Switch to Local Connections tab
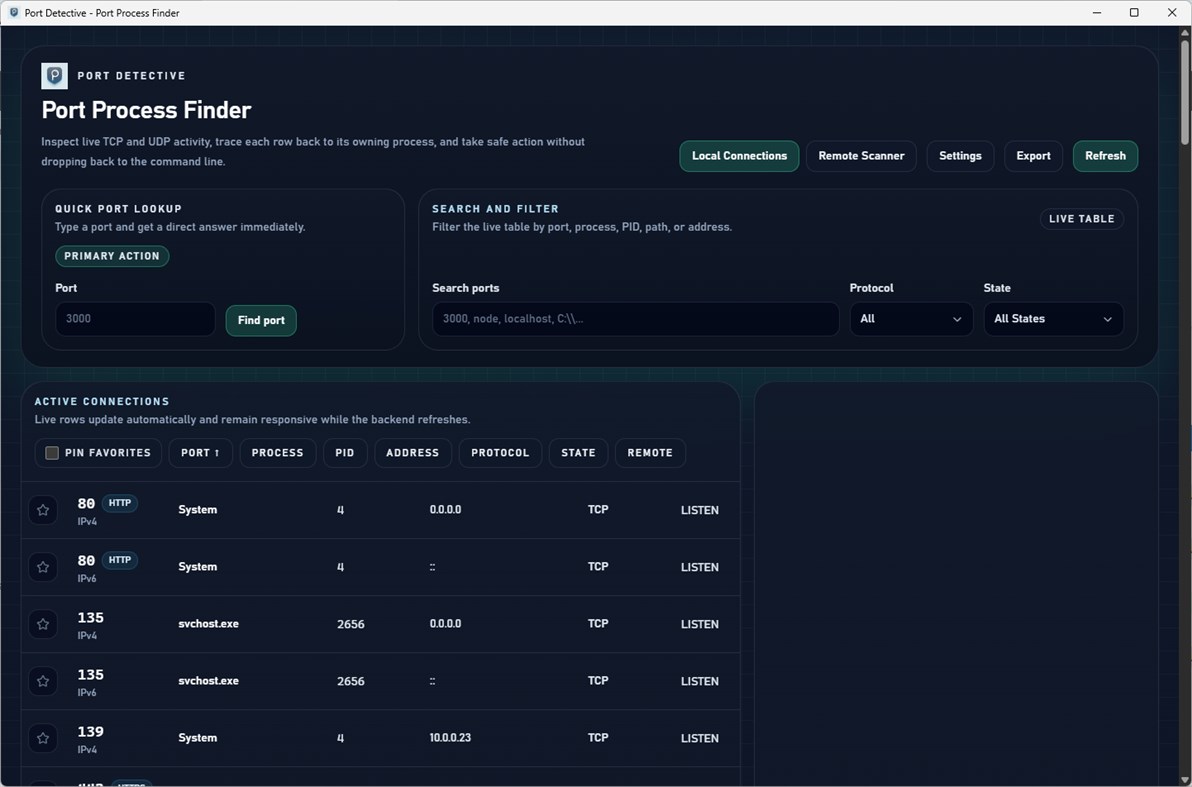This screenshot has width=1192, height=787. pos(739,156)
